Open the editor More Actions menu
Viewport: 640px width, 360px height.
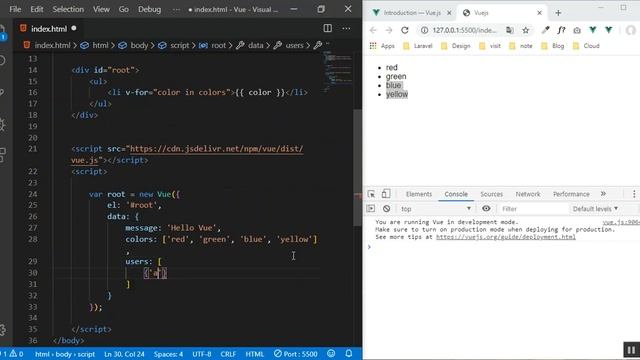(x=346, y=28)
